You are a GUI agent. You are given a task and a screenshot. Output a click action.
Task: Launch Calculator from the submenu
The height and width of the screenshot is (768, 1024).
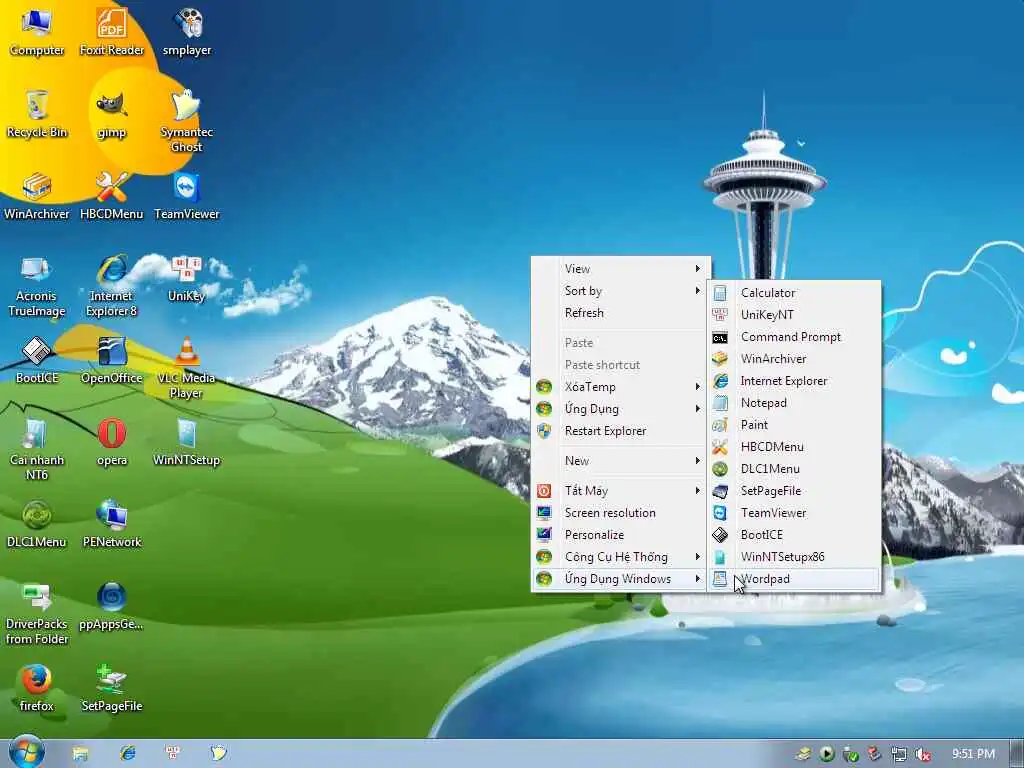(x=794, y=293)
